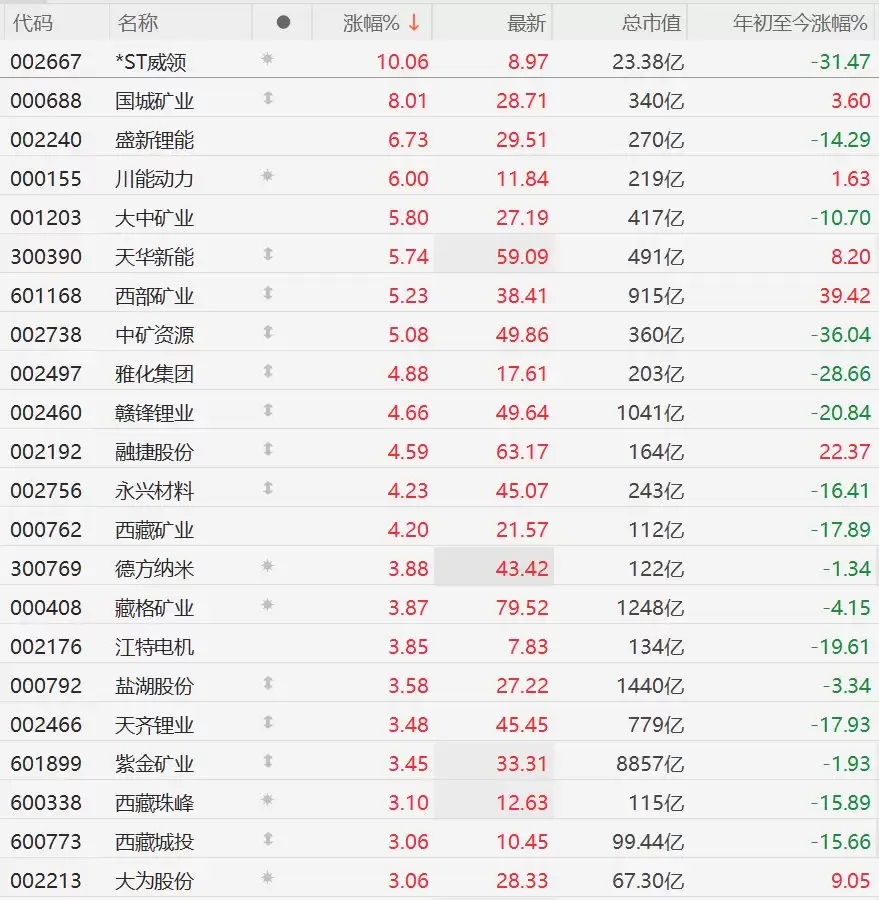This screenshot has width=879, height=900.
Task: Sort by the 总市值 column header
Action: [x=652, y=23]
